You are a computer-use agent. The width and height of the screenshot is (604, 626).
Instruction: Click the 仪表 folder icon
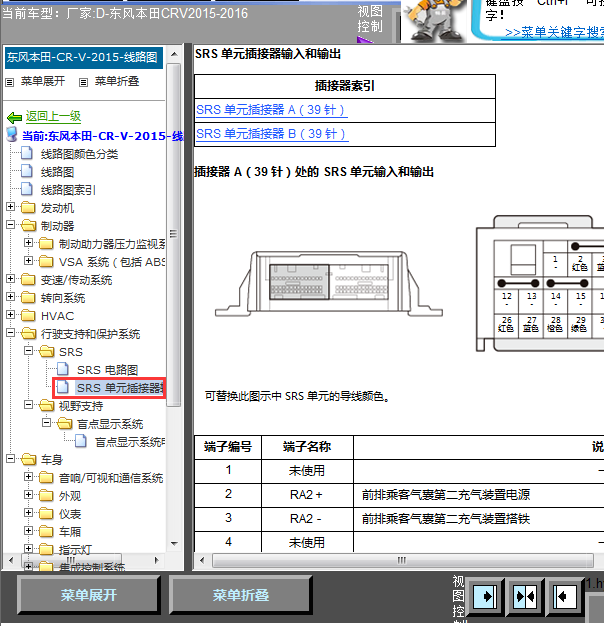tap(46, 513)
